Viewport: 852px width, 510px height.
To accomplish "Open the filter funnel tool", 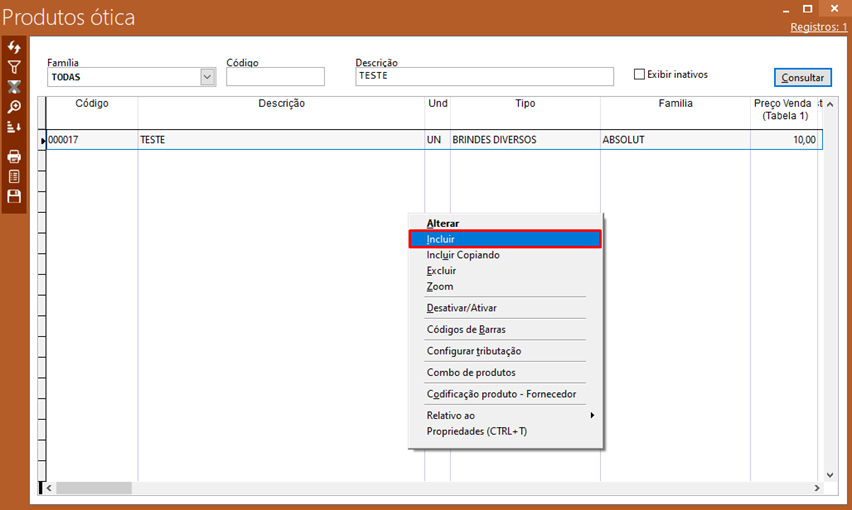I will (14, 67).
